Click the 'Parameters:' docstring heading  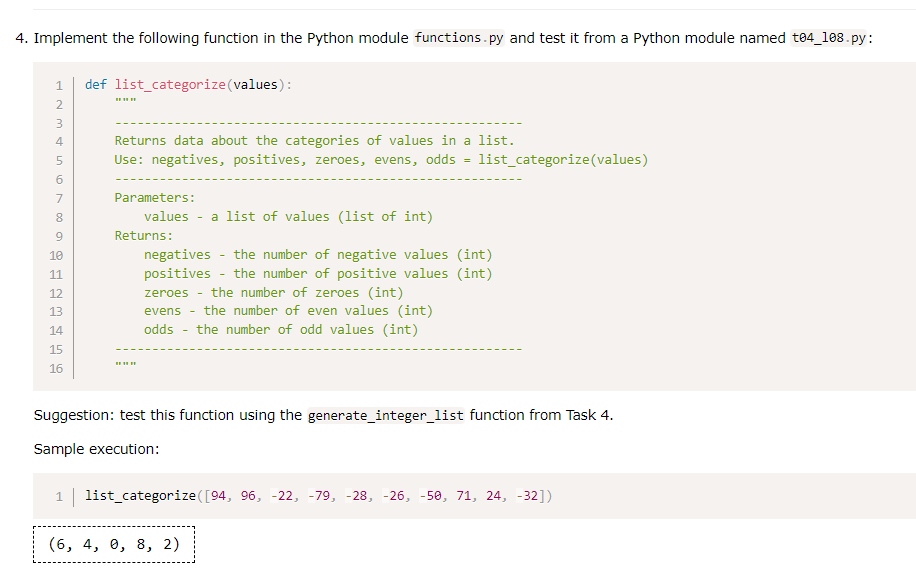pyautogui.click(x=155, y=197)
